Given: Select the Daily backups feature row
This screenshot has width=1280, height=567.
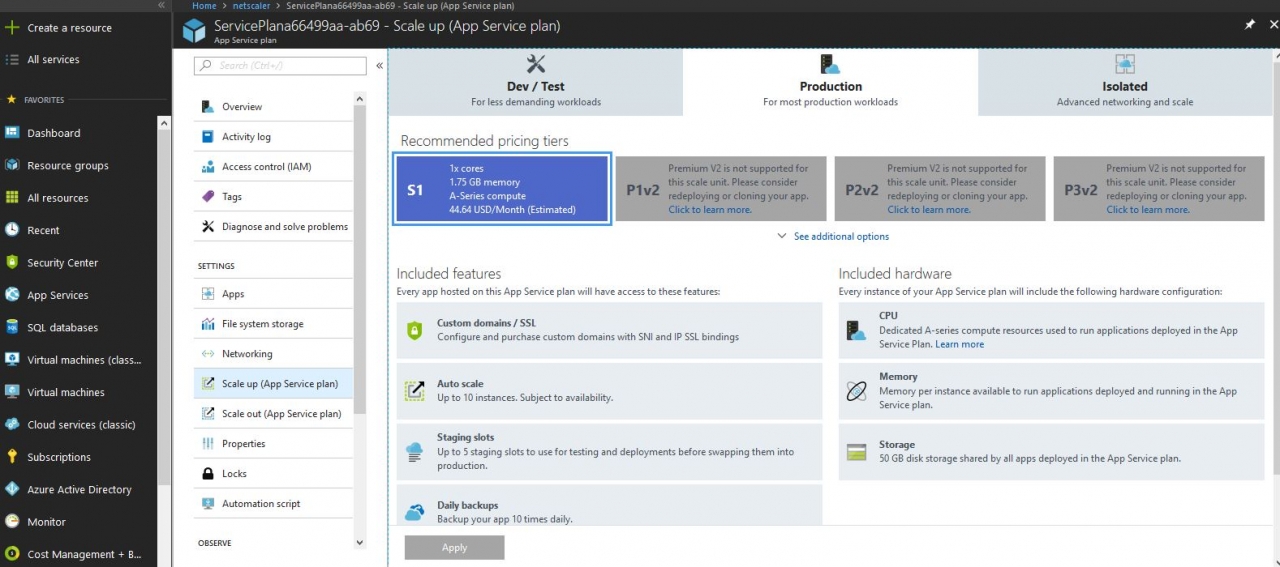Looking at the screenshot, I should (609, 505).
